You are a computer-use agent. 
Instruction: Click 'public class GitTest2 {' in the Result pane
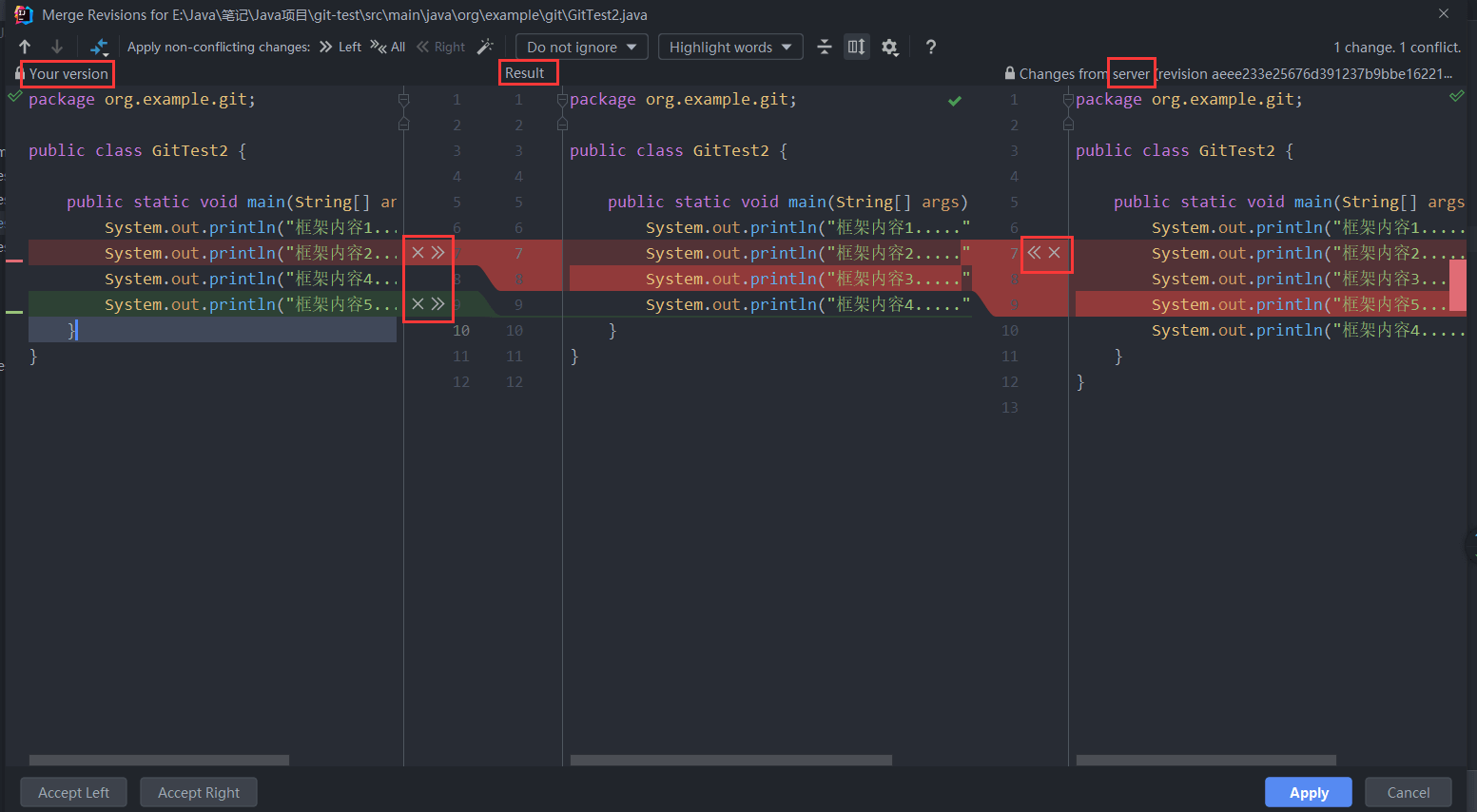point(679,150)
